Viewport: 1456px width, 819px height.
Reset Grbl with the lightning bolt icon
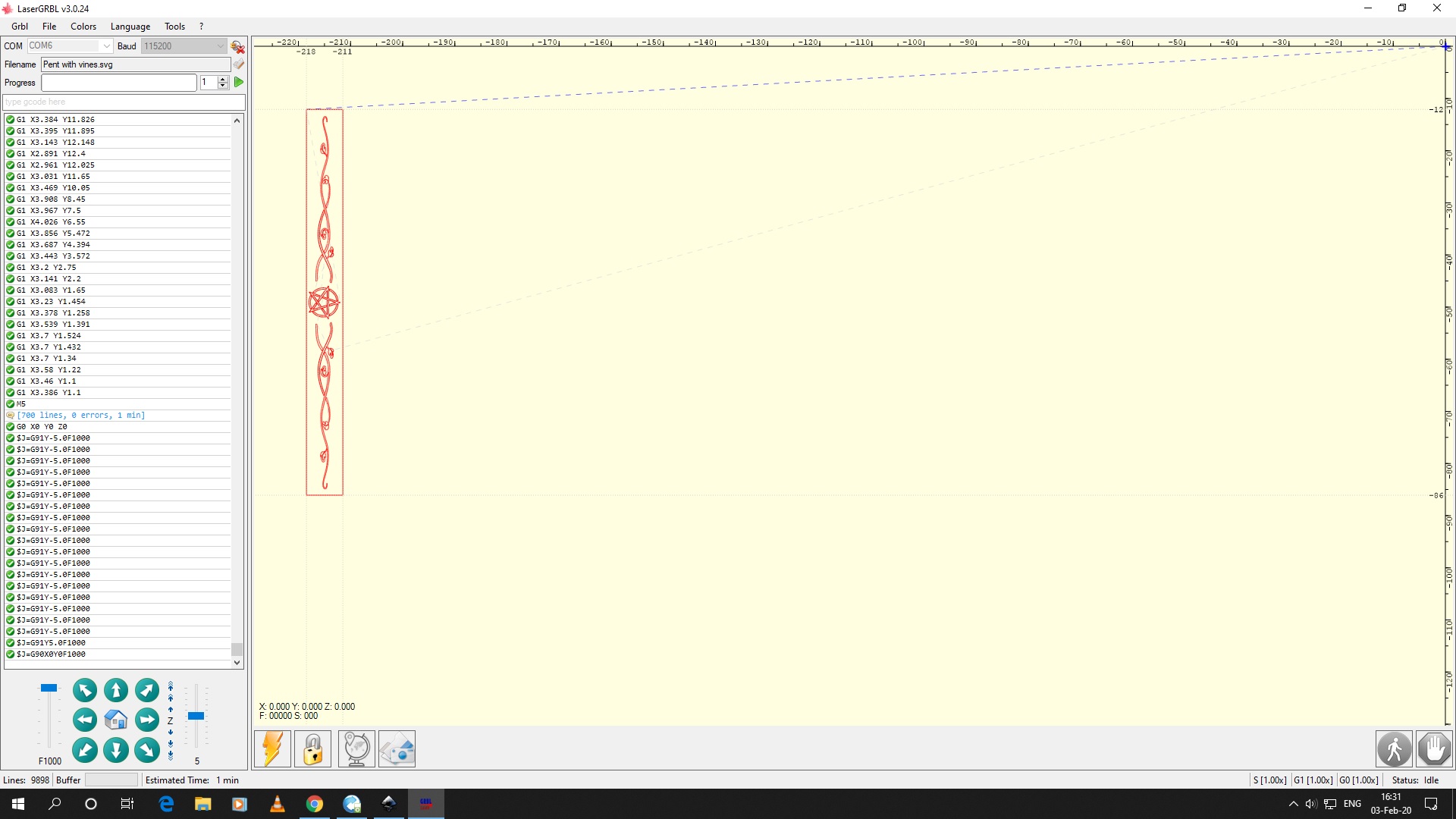[272, 748]
